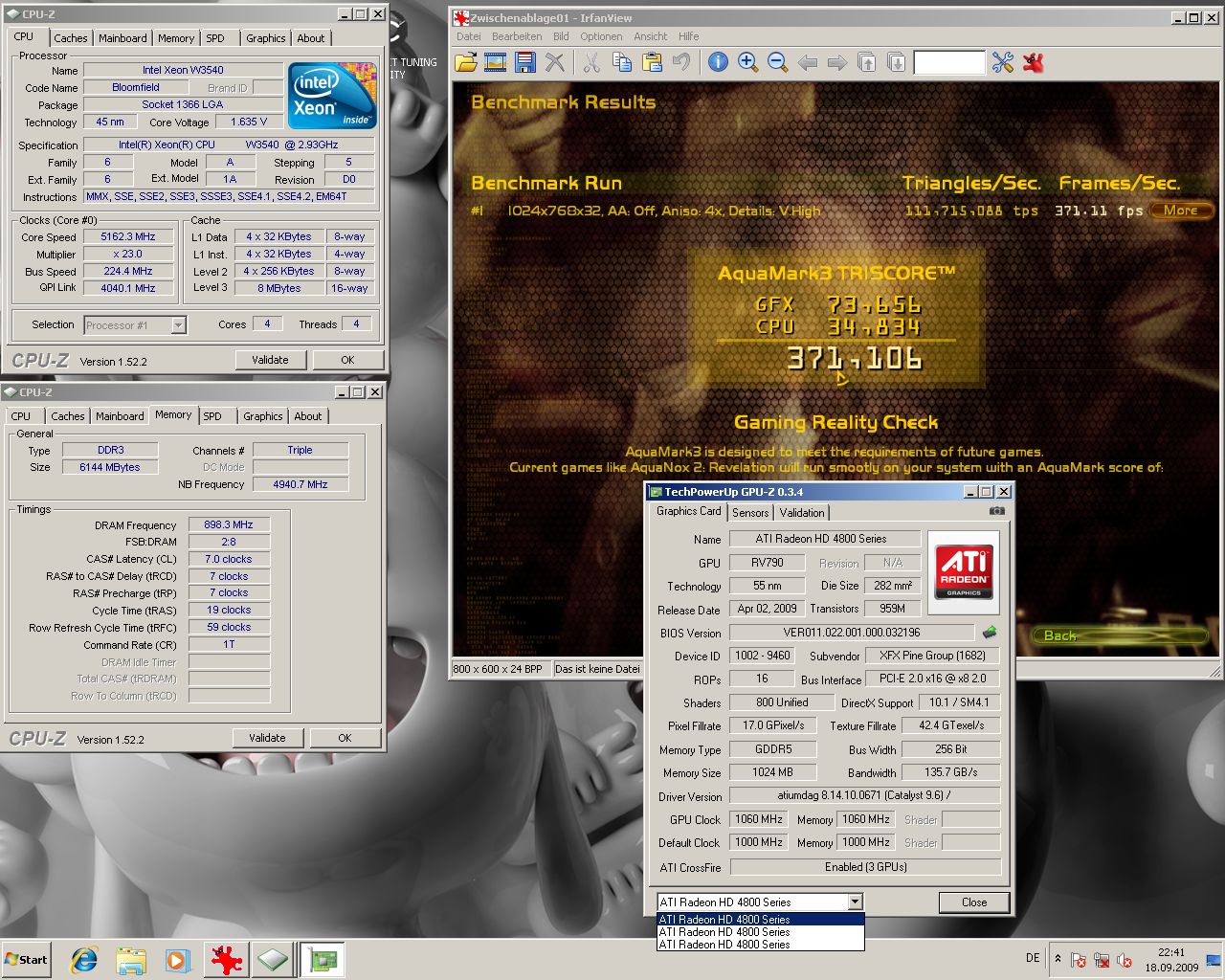The image size is (1225, 980).
Task: Switch to Sensors tab in GPU-Z
Action: click(x=750, y=513)
